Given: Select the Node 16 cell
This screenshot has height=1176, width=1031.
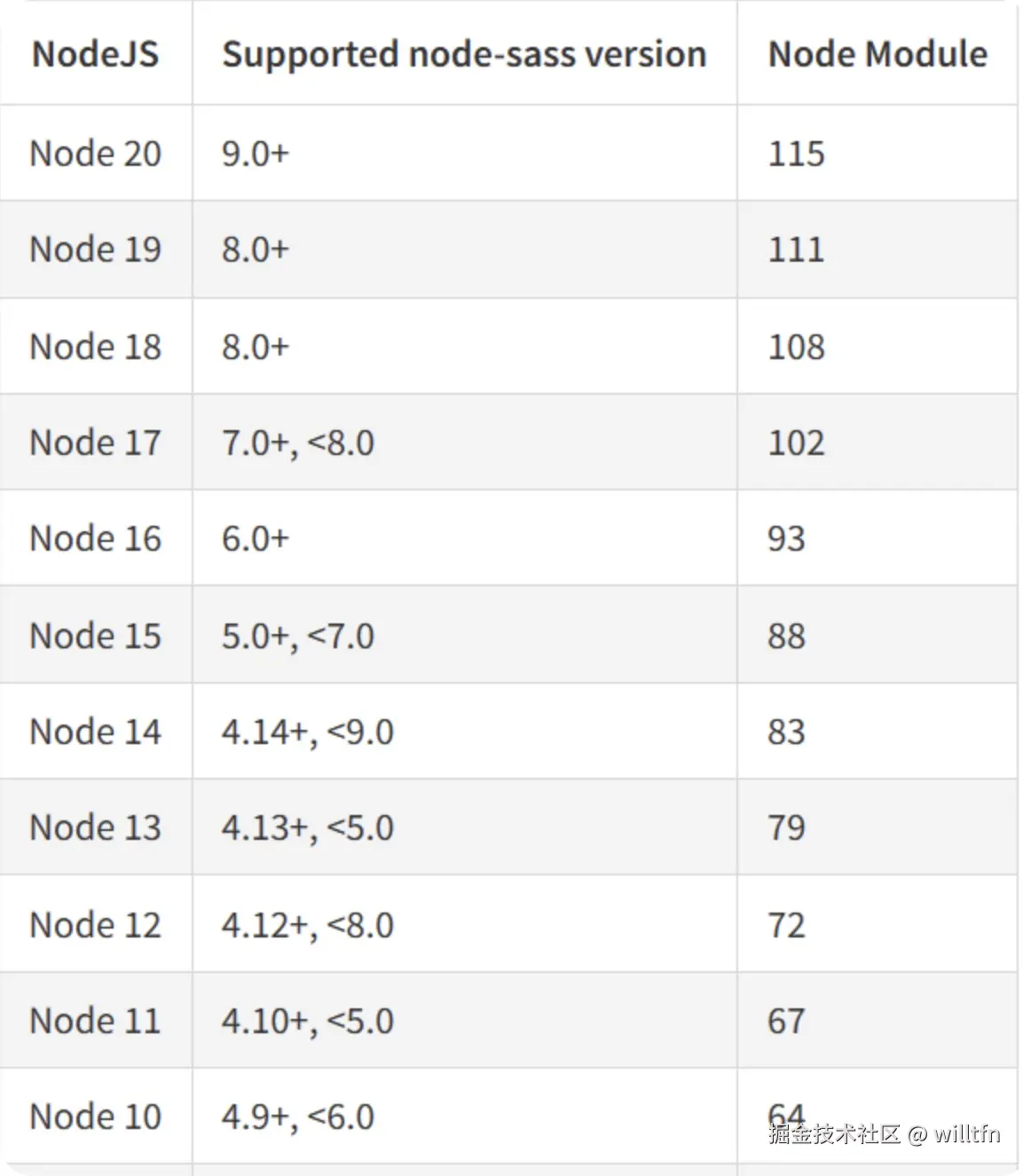Looking at the screenshot, I should 96,538.
